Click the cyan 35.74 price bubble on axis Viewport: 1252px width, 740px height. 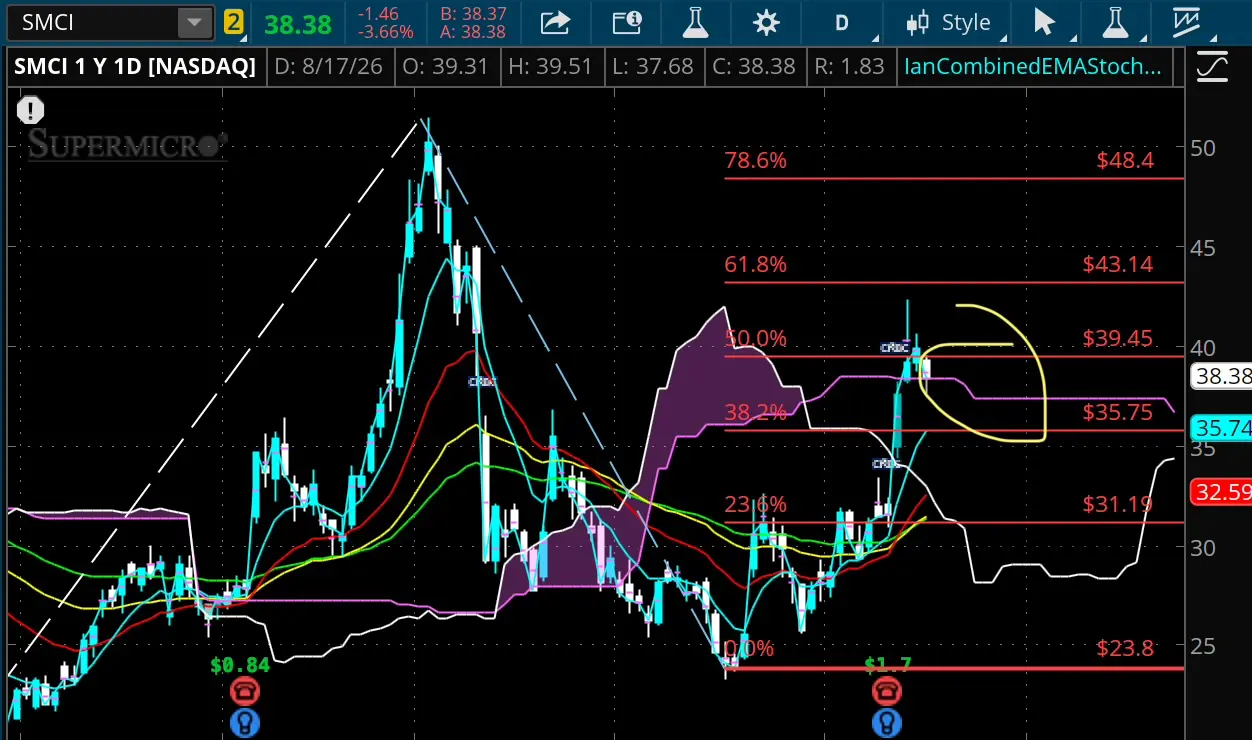1222,429
